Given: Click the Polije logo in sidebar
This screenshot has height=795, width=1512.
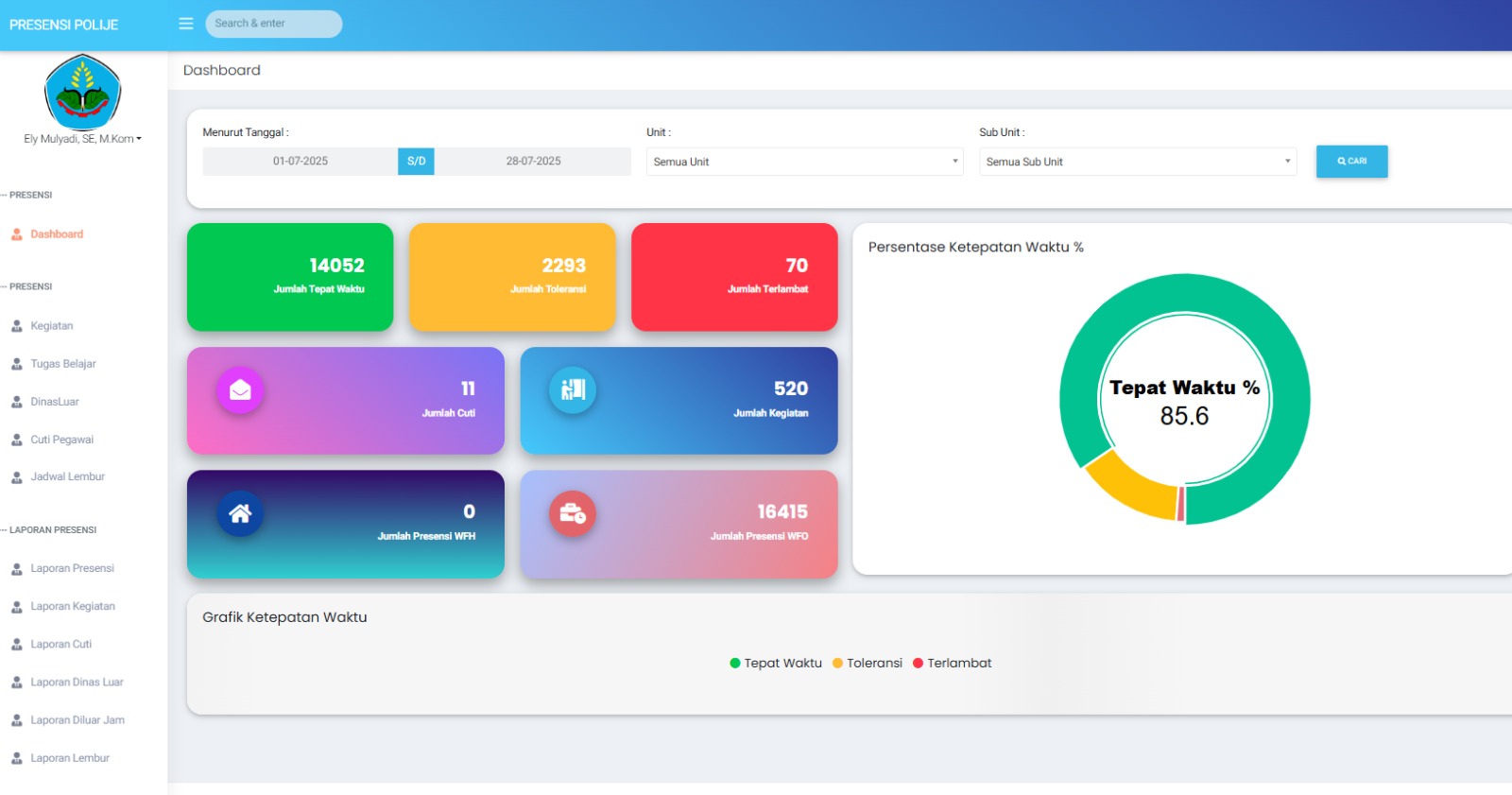Looking at the screenshot, I should 83,92.
